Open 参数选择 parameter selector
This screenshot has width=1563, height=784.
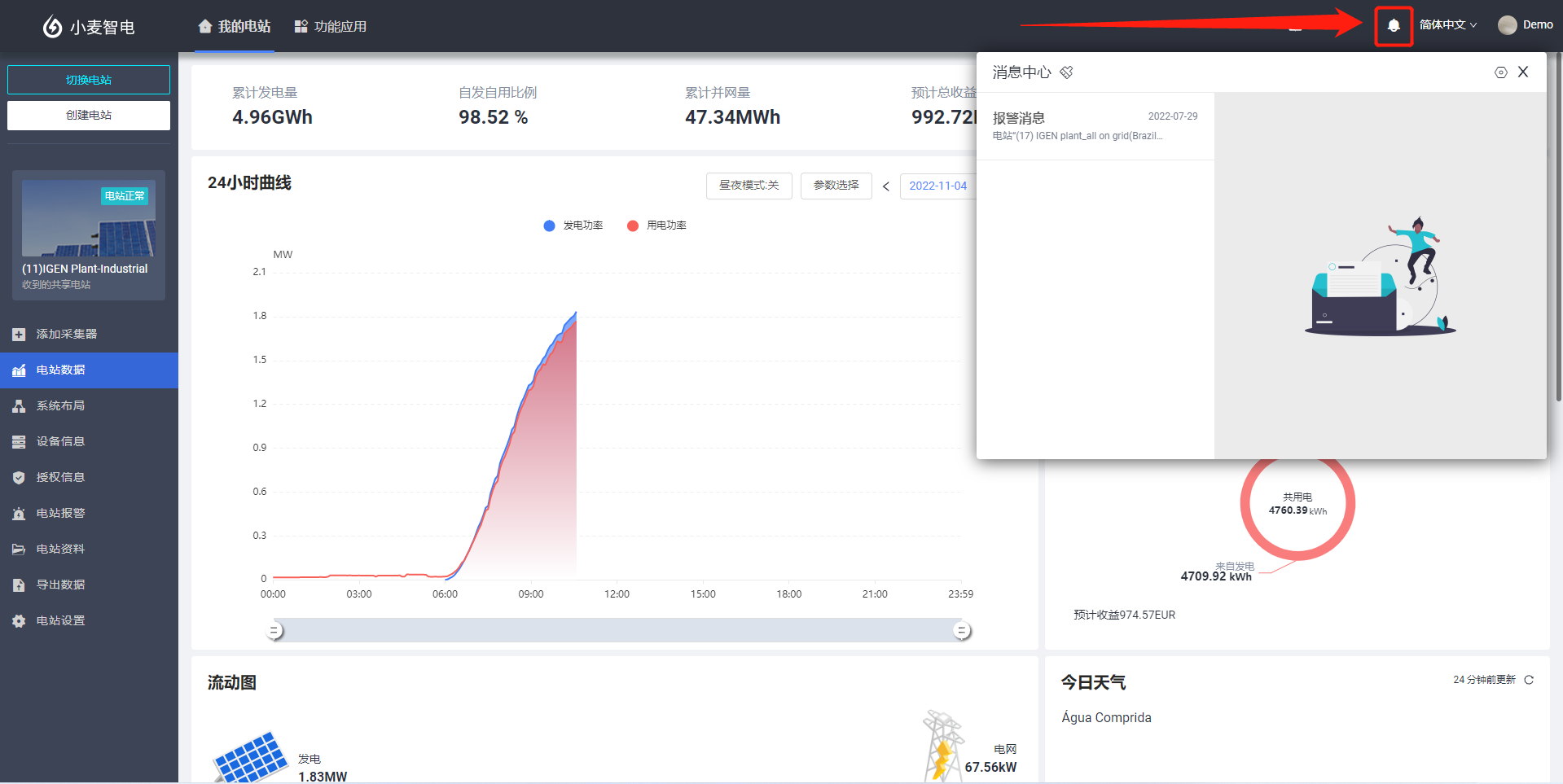point(836,186)
